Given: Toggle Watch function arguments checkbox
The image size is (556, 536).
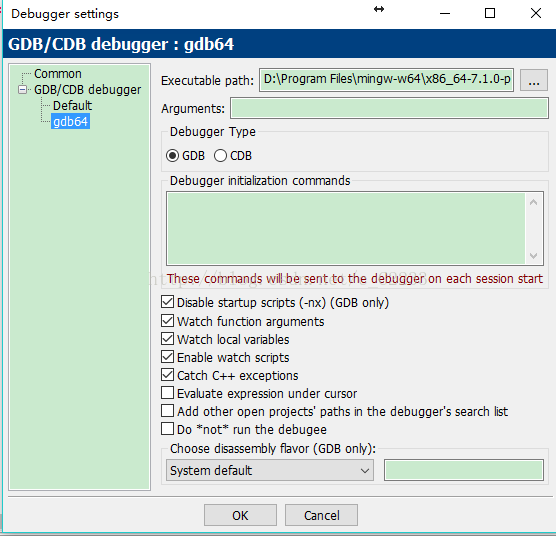Looking at the screenshot, I should pos(167,321).
